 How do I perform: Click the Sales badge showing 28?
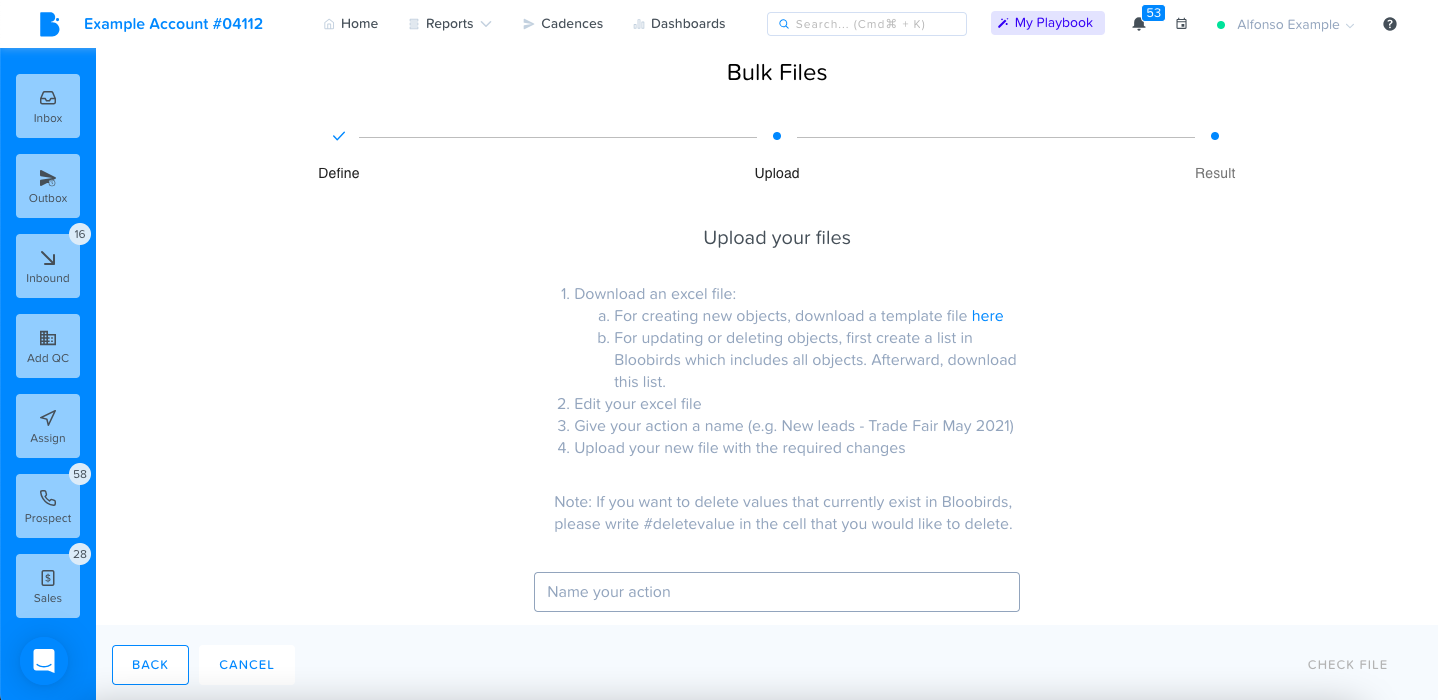(80, 554)
